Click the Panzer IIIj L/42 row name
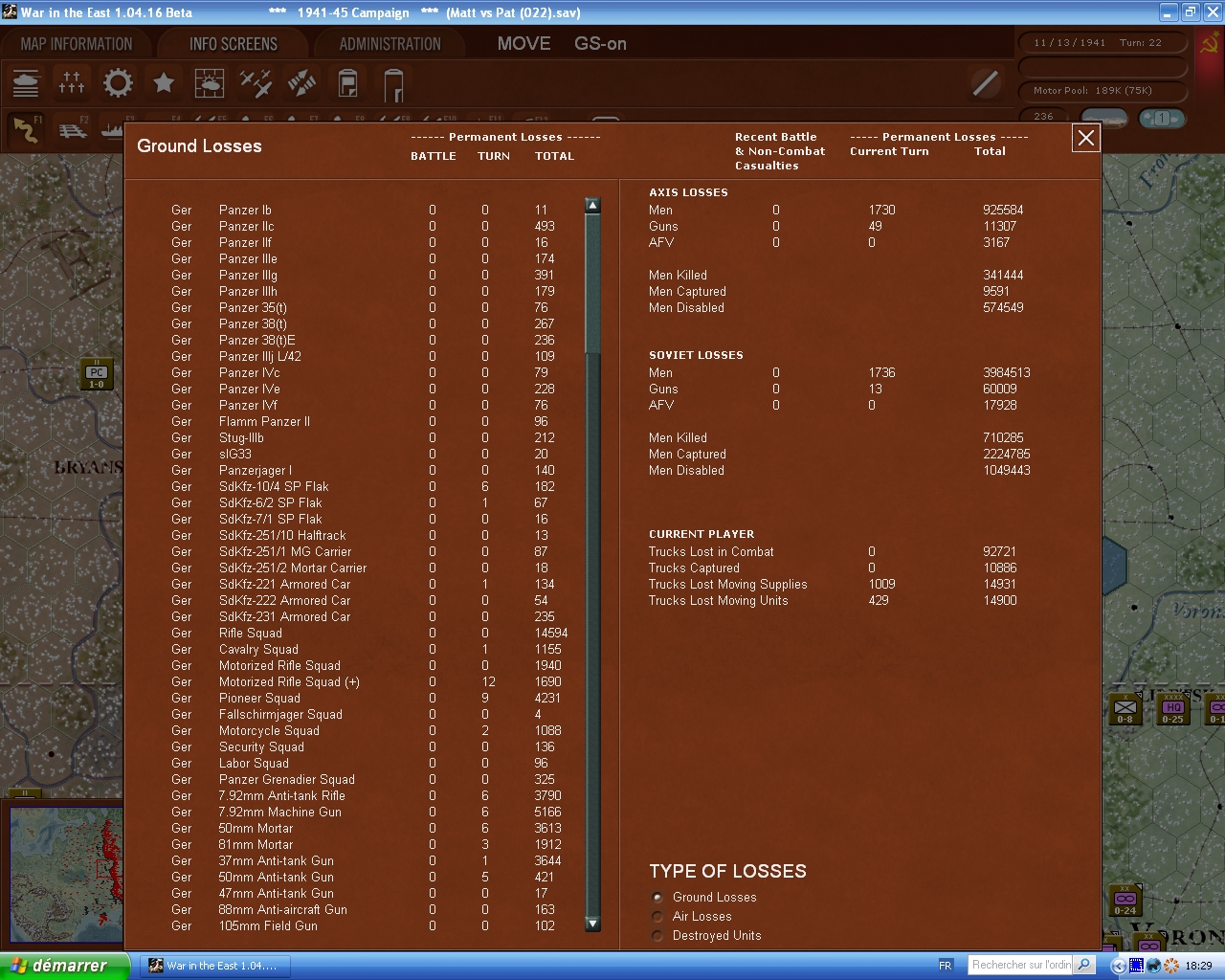The image size is (1225, 980). point(260,357)
